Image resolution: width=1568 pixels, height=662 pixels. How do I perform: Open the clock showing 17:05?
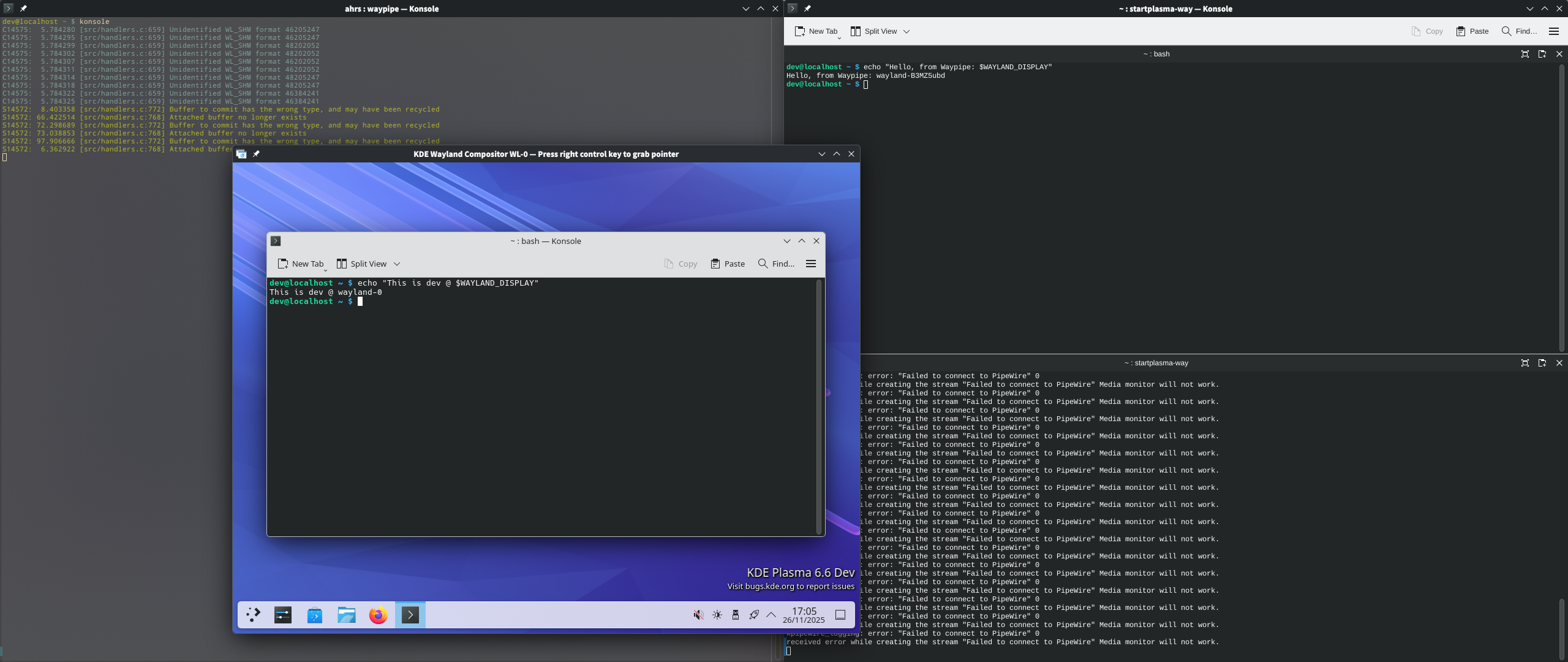(x=804, y=615)
